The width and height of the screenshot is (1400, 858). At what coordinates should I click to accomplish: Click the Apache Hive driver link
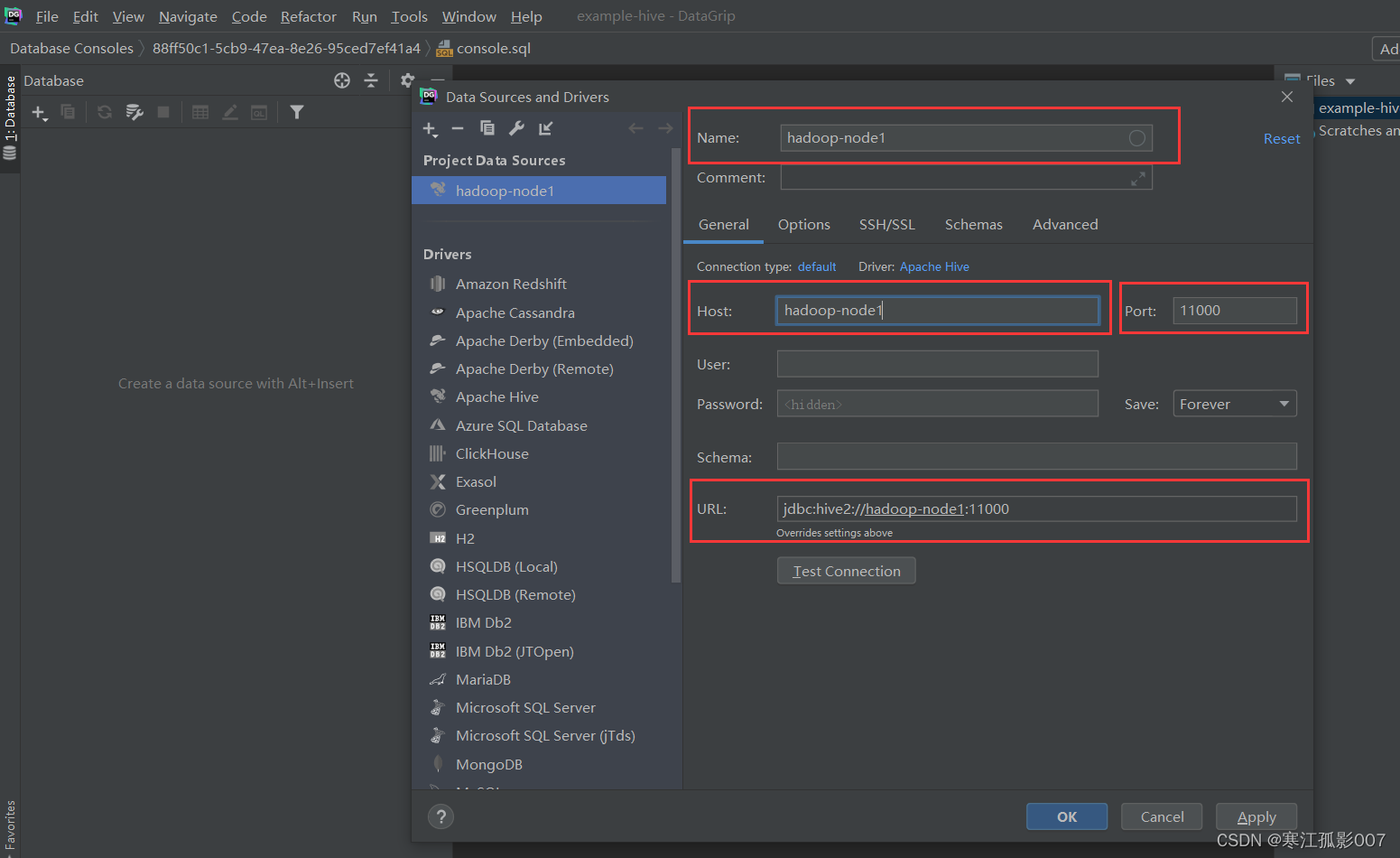click(x=934, y=266)
